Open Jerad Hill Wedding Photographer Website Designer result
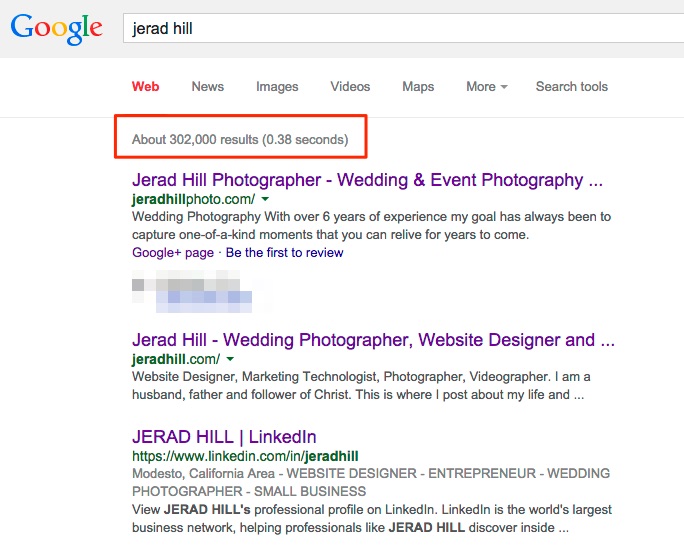684x545 pixels. [x=373, y=340]
